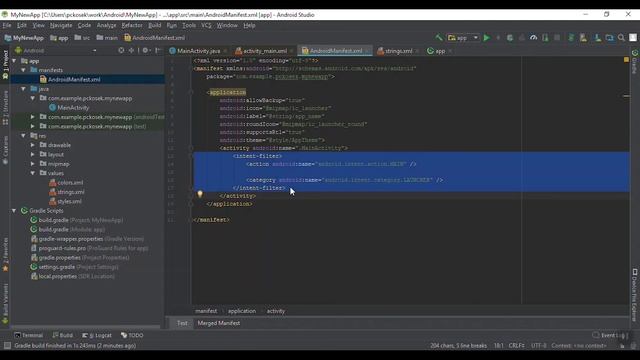The width and height of the screenshot is (640, 360).
Task: Click the yellow inspection warning indicator
Action: tap(626, 60)
